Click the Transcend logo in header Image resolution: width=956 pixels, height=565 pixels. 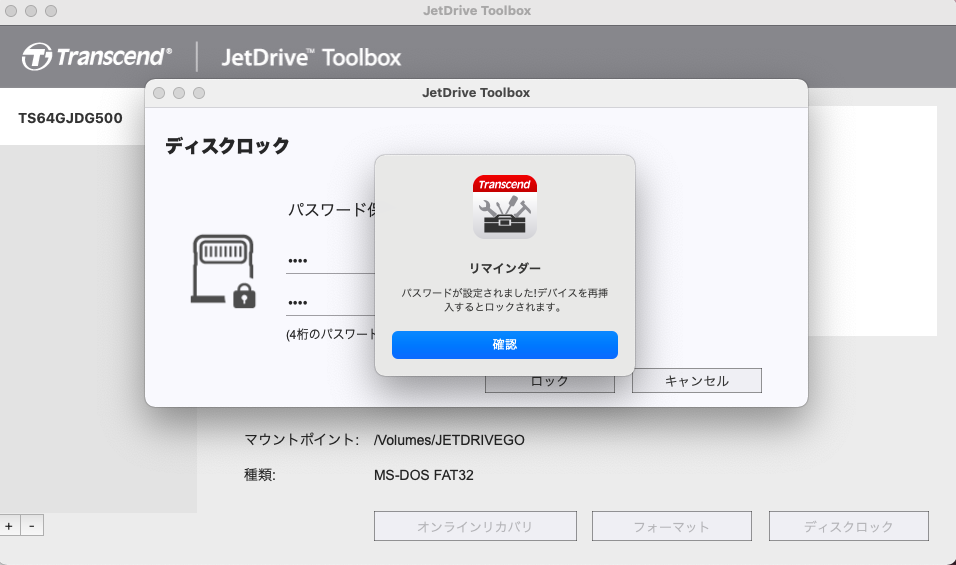point(97,57)
